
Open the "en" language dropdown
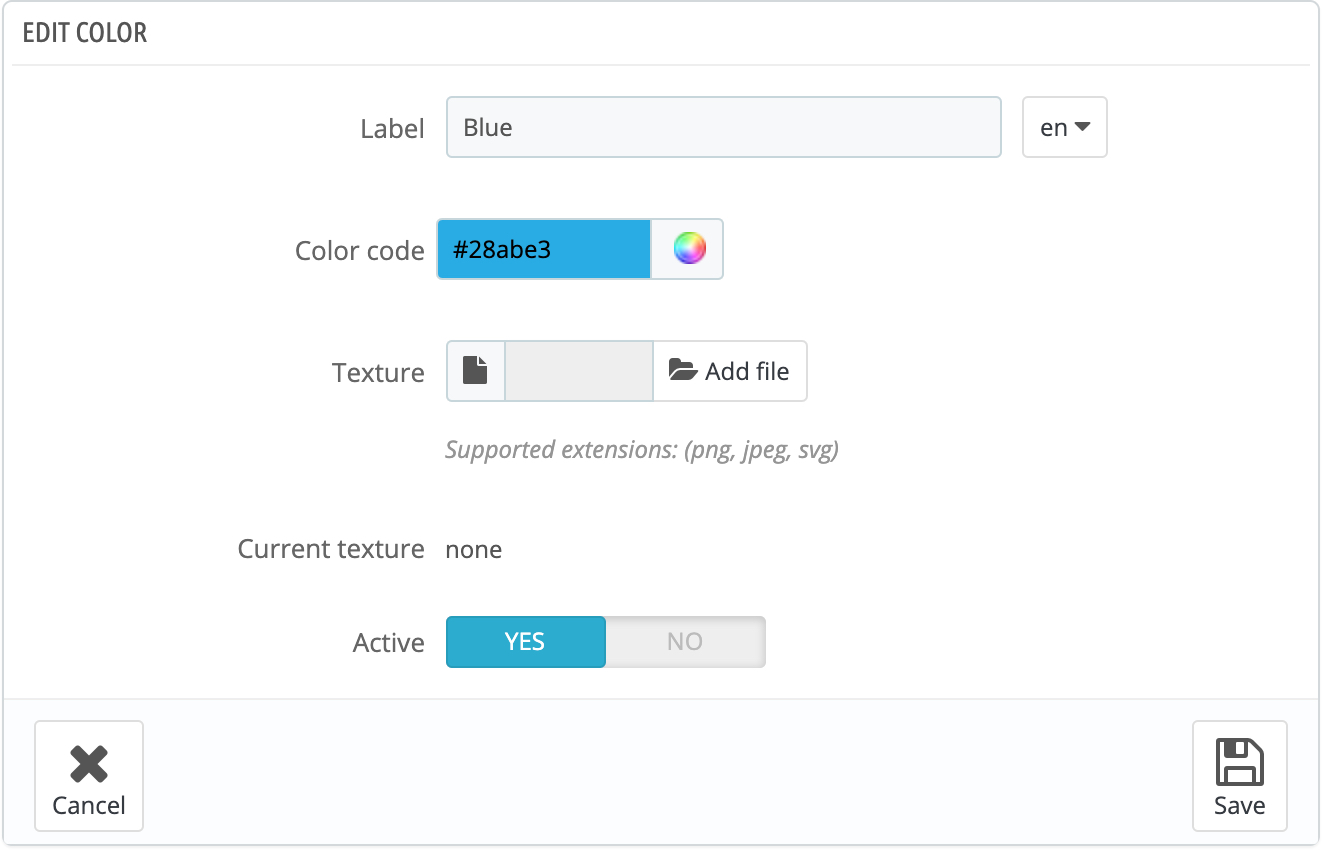point(1064,127)
